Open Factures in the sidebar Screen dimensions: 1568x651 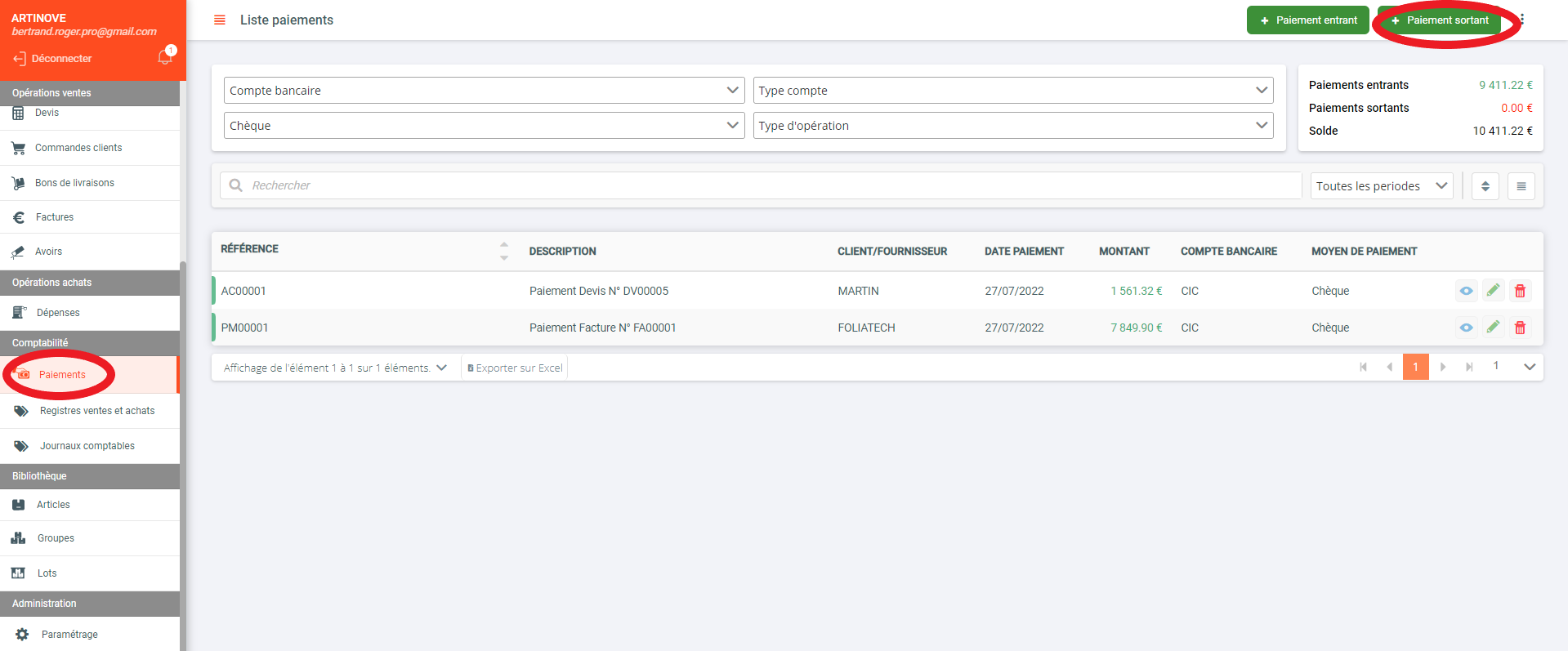pos(55,217)
